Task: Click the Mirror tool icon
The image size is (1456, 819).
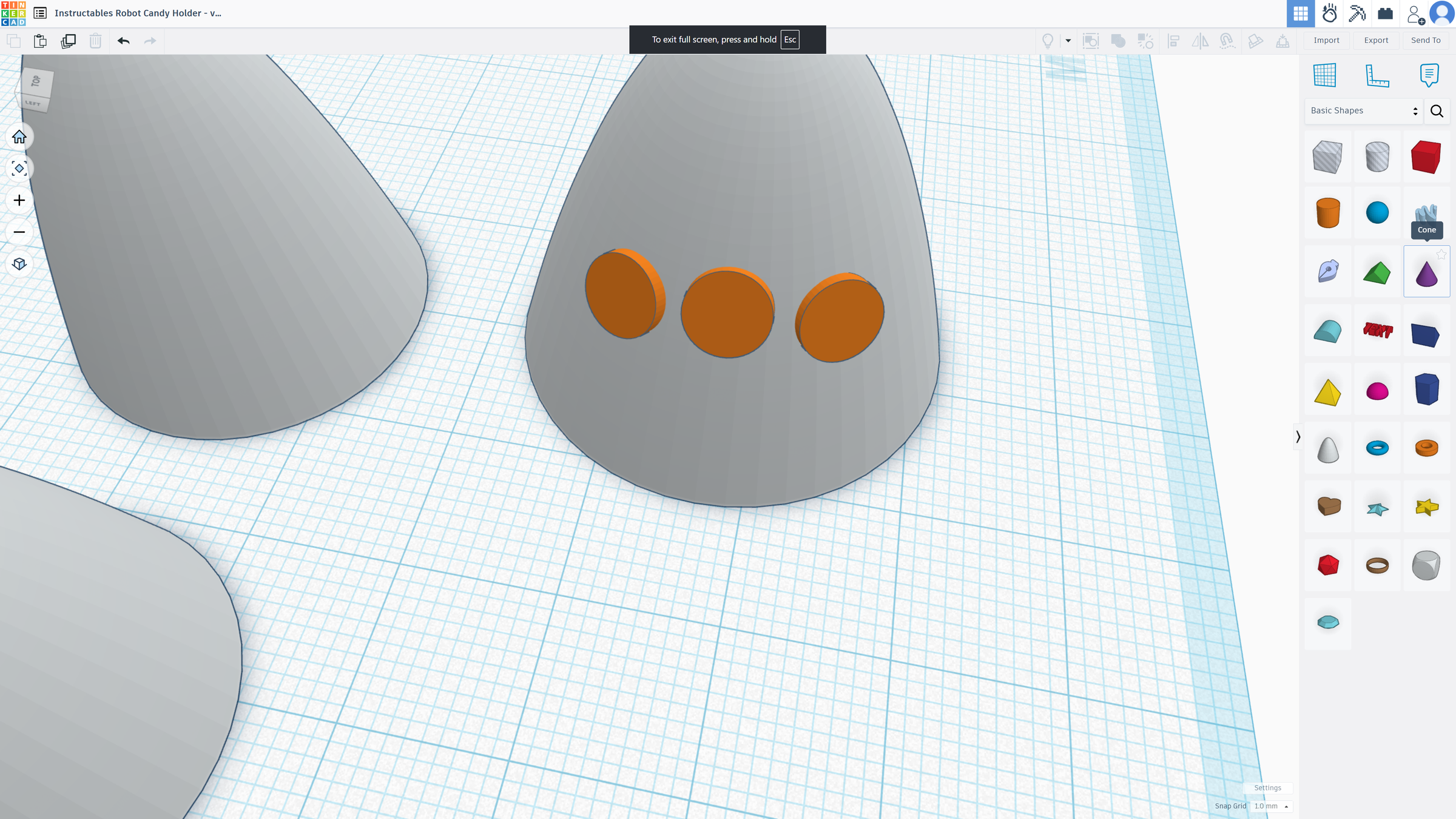Action: (1200, 41)
